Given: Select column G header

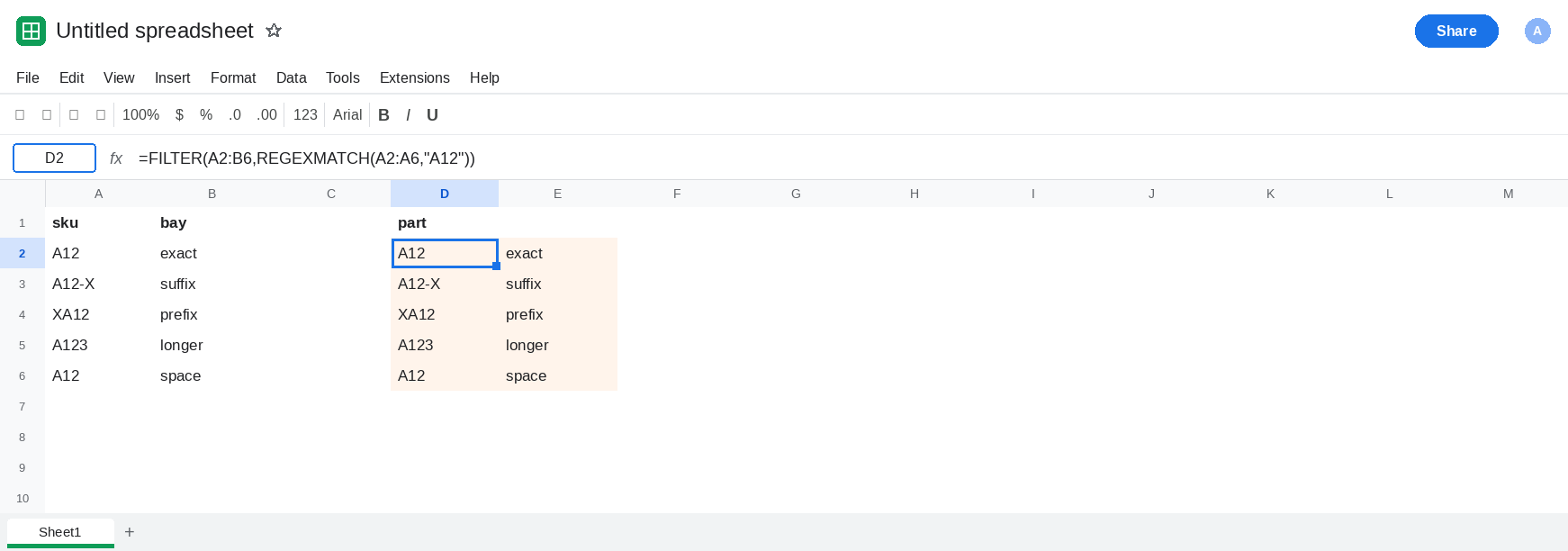Looking at the screenshot, I should click(796, 194).
